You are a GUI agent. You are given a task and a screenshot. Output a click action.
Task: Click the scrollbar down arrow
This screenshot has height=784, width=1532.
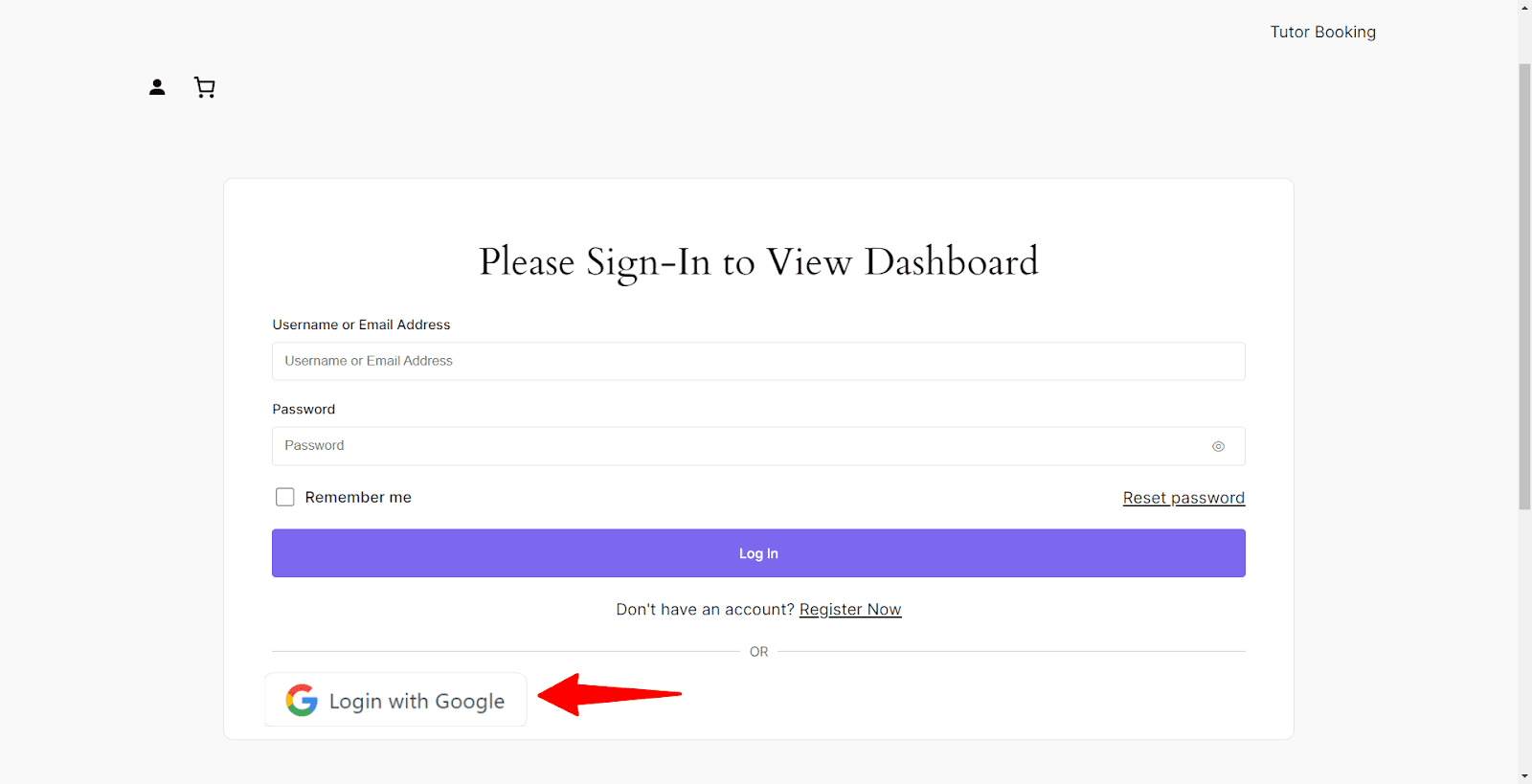(1522, 776)
